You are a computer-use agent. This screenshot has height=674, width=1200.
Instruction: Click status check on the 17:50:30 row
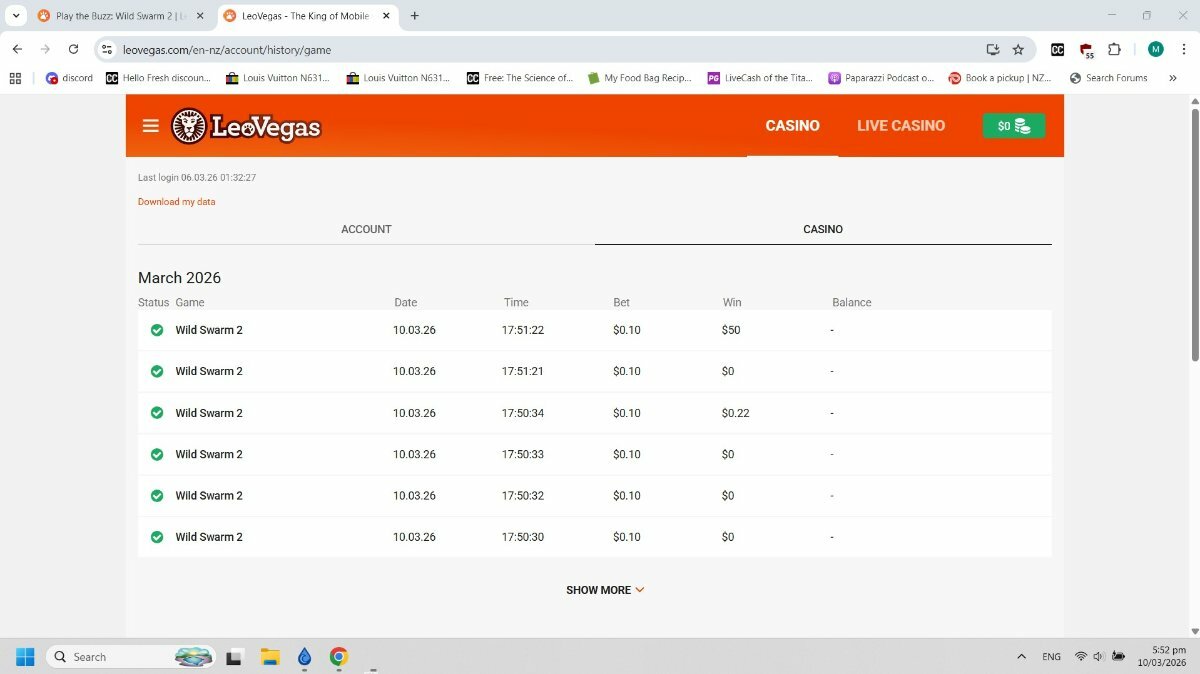(157, 537)
